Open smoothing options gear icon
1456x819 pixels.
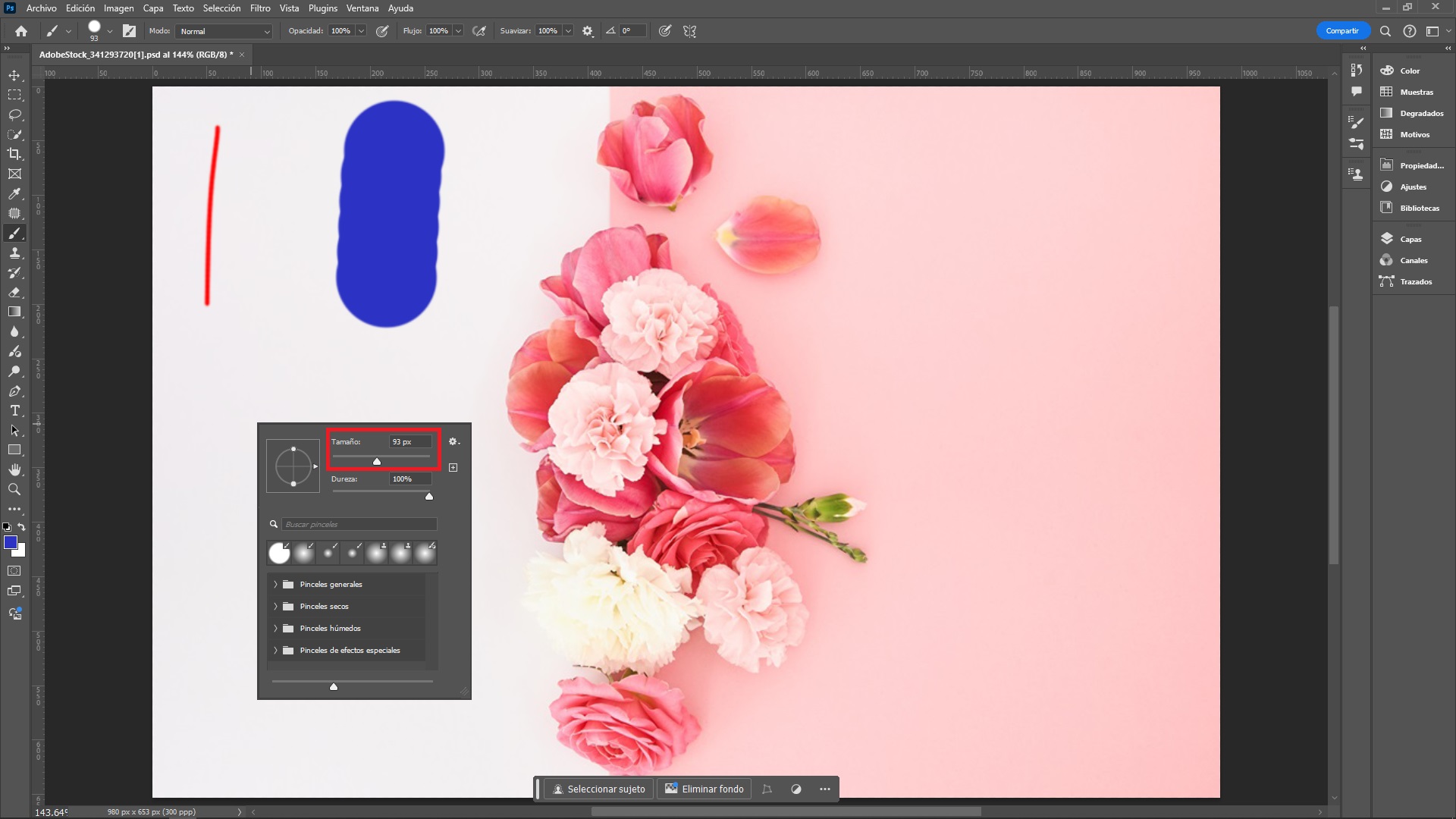pyautogui.click(x=588, y=31)
